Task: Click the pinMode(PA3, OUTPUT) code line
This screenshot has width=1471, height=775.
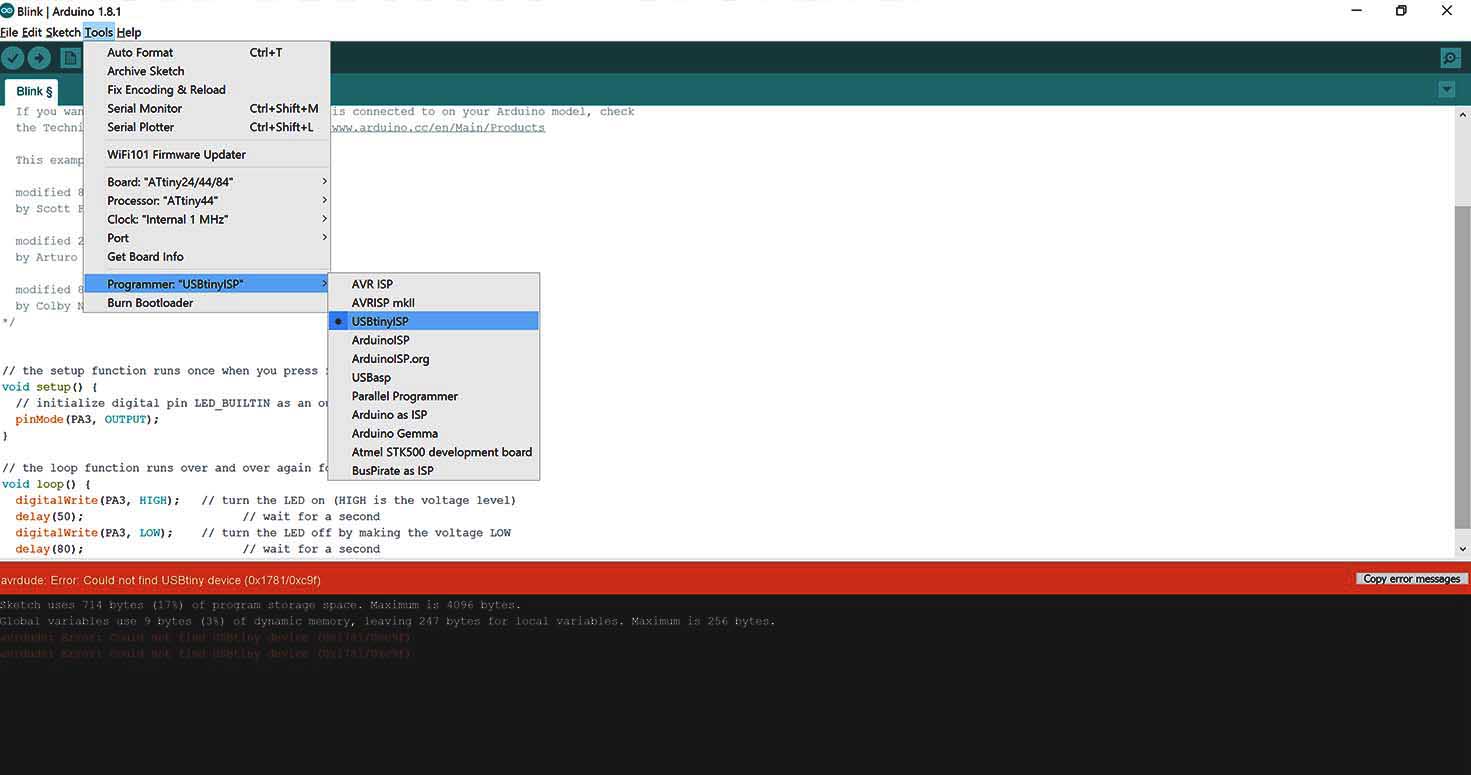Action: coord(87,419)
